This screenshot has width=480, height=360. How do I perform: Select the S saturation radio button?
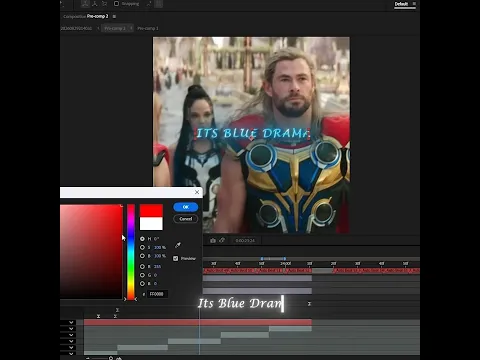(142, 247)
